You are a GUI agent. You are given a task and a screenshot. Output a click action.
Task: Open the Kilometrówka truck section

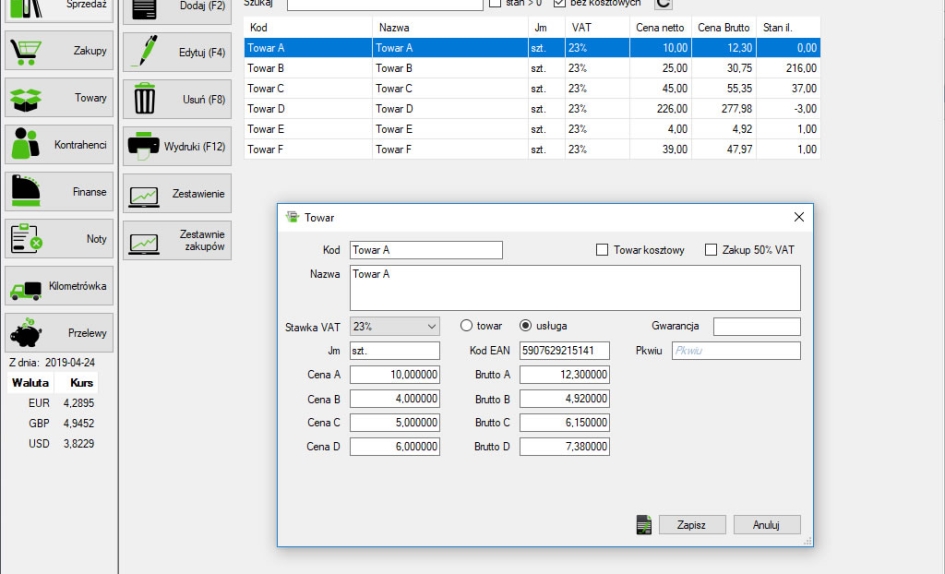58,286
